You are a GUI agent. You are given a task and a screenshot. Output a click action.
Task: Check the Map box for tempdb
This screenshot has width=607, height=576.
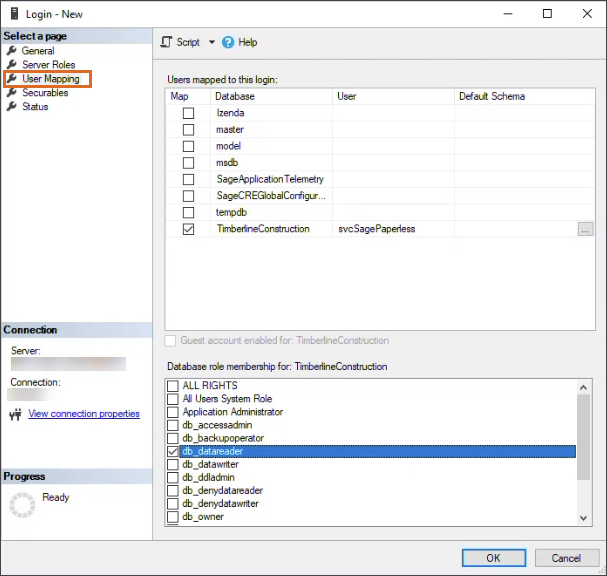point(189,213)
